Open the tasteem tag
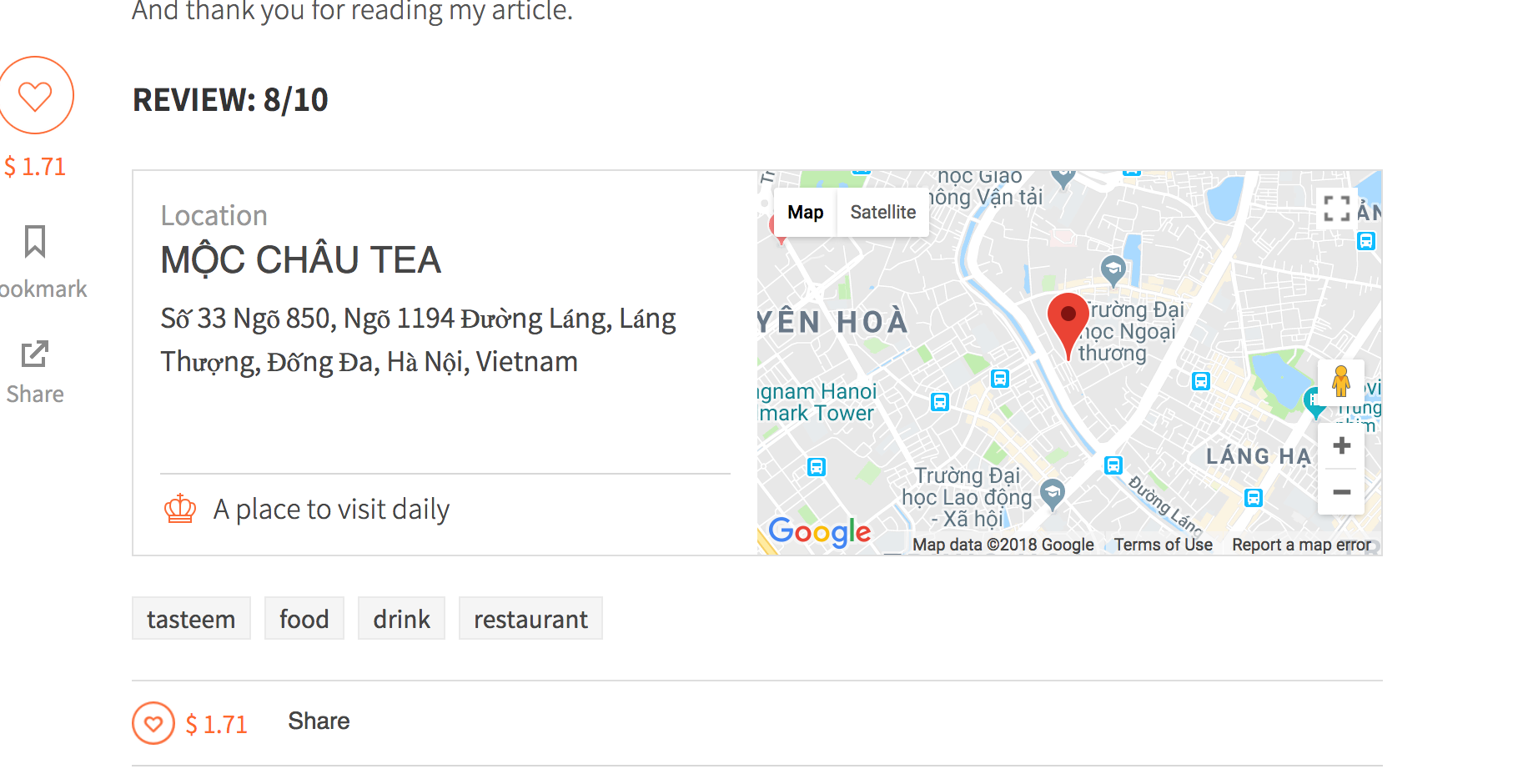 191,619
